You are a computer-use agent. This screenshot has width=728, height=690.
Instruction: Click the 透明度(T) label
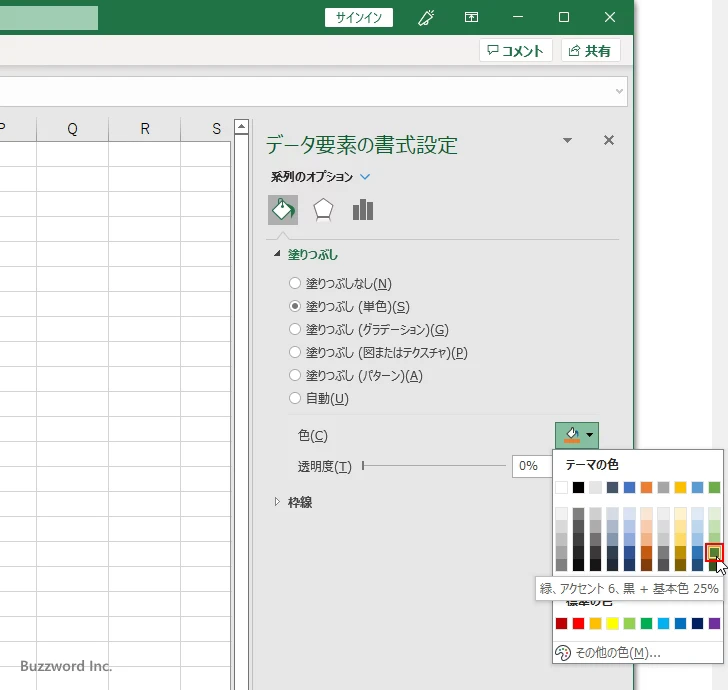click(x=325, y=466)
